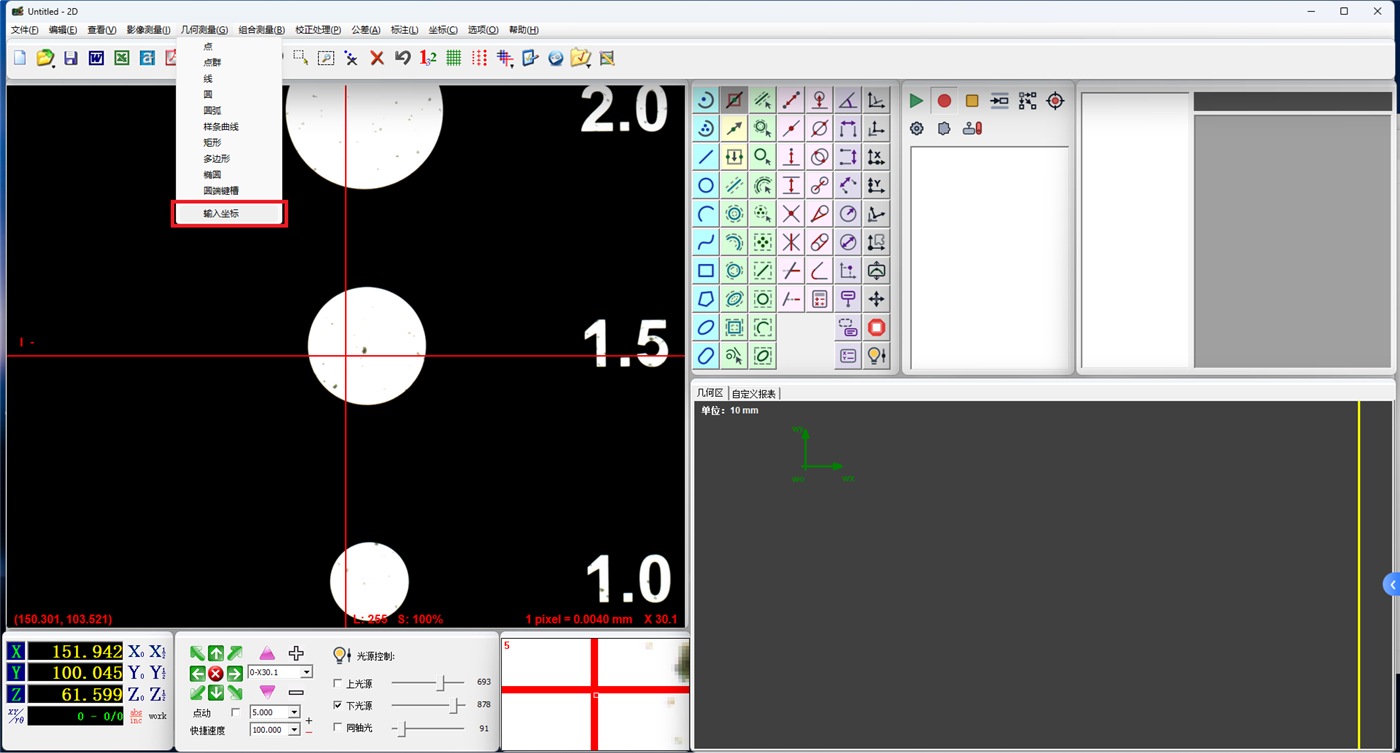Select the spline curve tool in the palette

coord(706,242)
